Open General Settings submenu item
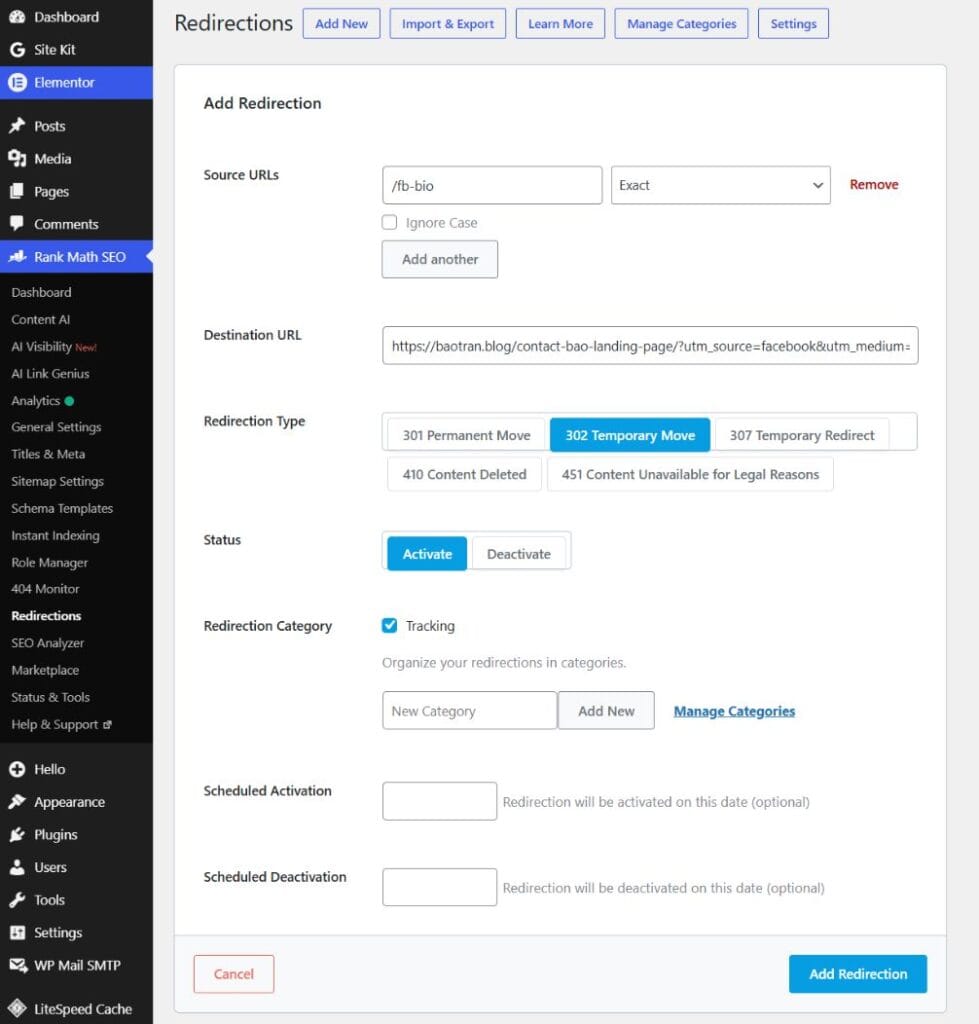This screenshot has height=1024, width=979. click(56, 427)
